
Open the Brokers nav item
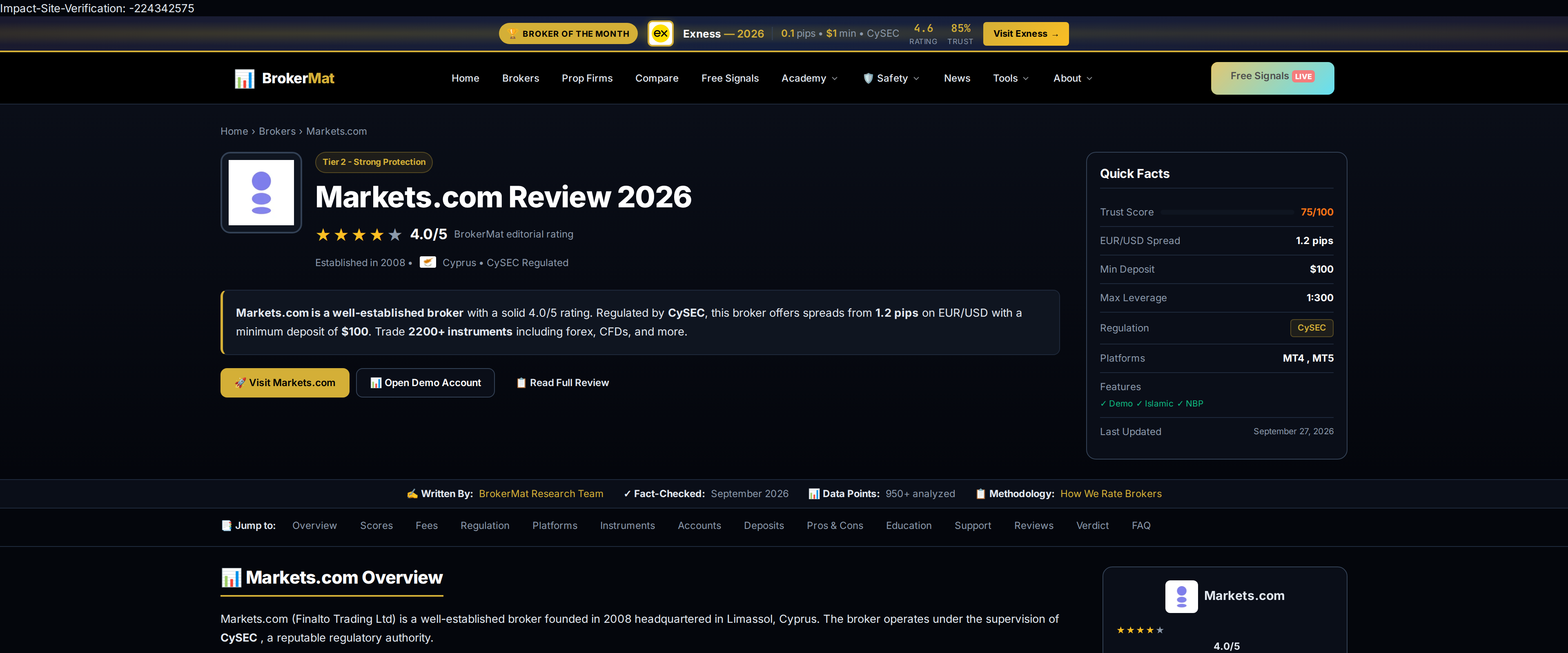point(521,78)
